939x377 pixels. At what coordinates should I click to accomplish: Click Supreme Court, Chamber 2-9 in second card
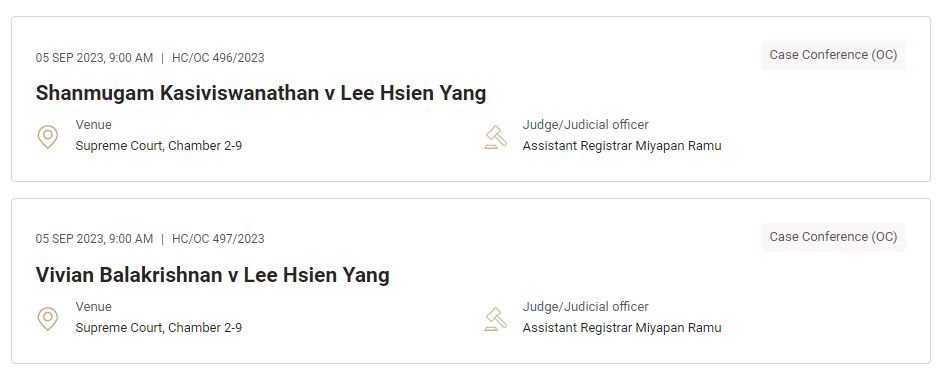(x=159, y=328)
